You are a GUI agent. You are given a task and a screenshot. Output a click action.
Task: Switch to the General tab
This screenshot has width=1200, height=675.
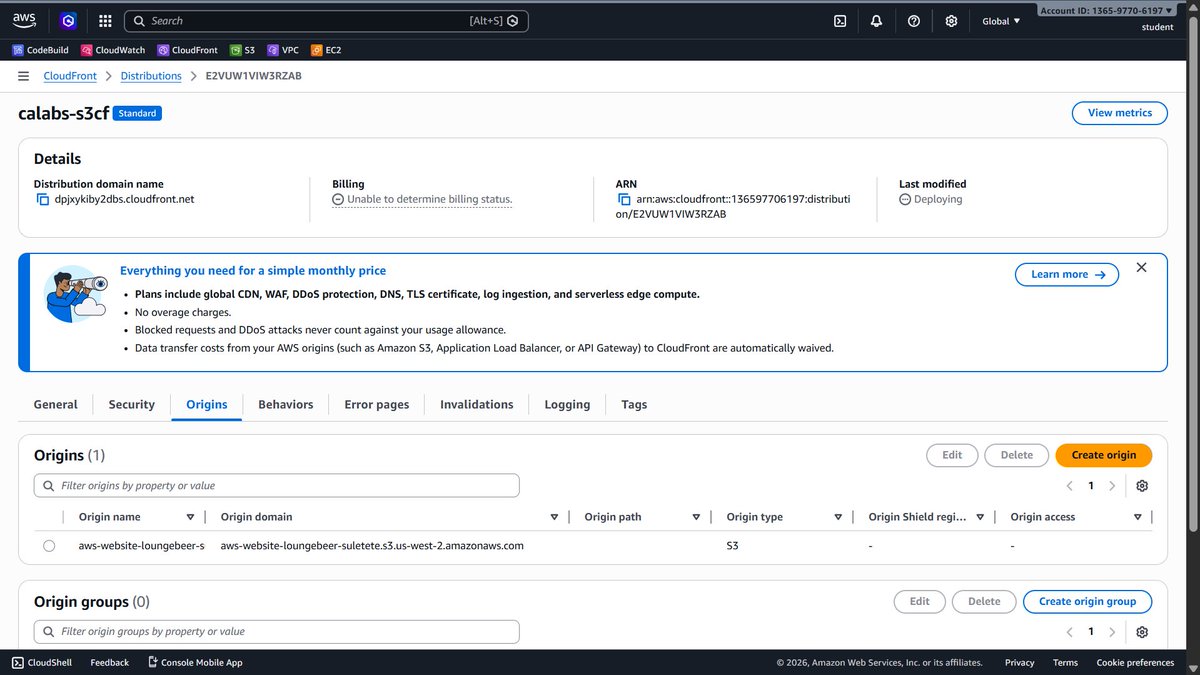pyautogui.click(x=55, y=404)
